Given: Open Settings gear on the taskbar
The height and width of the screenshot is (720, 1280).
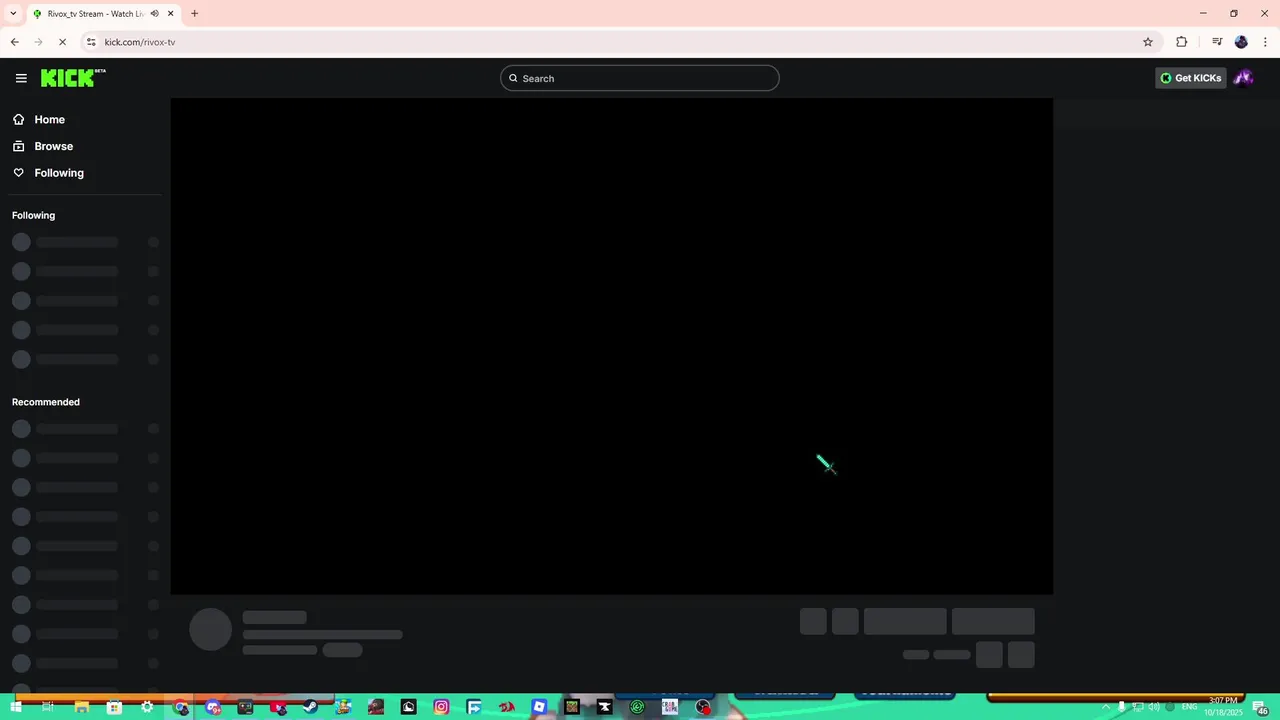Looking at the screenshot, I should 147,707.
